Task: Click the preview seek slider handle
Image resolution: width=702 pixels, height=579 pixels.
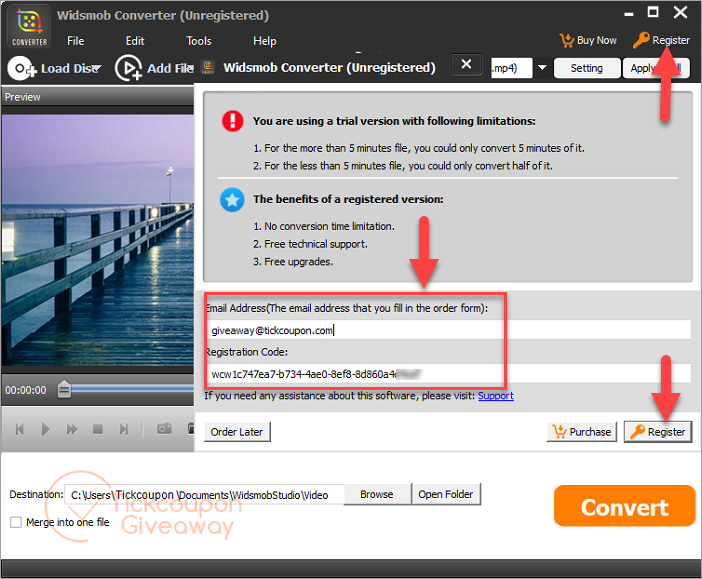Action: [x=64, y=389]
